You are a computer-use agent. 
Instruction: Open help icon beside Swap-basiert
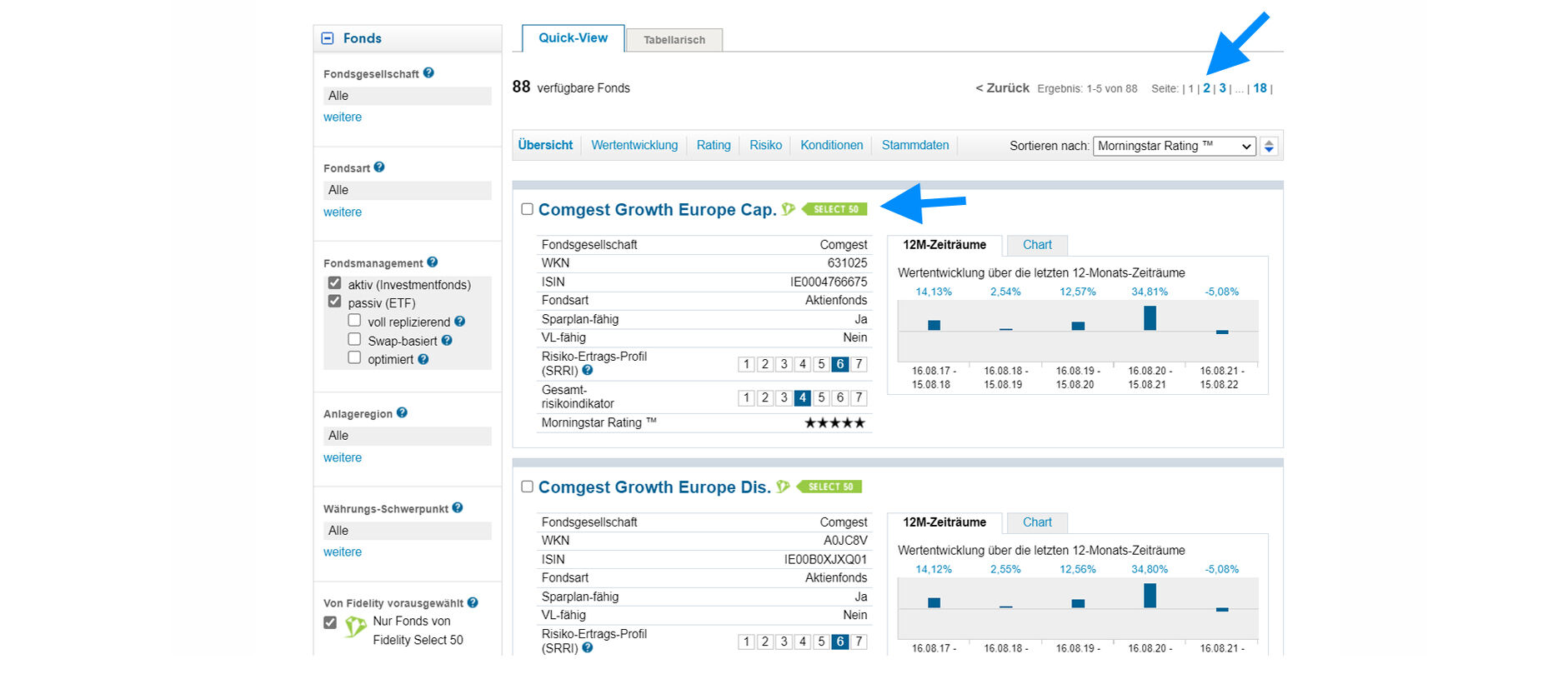[447, 340]
